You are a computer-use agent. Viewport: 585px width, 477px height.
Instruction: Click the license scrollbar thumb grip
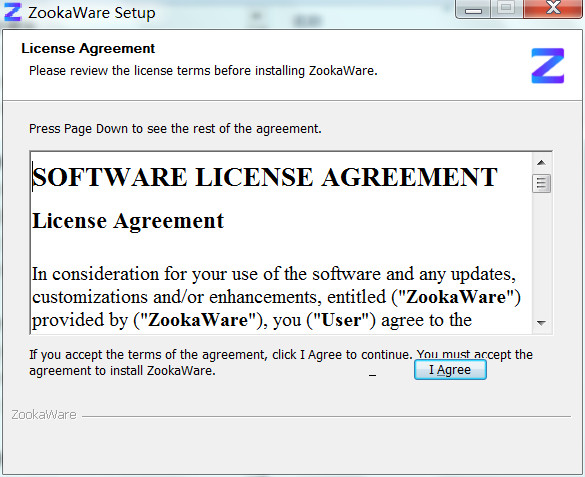tap(541, 183)
